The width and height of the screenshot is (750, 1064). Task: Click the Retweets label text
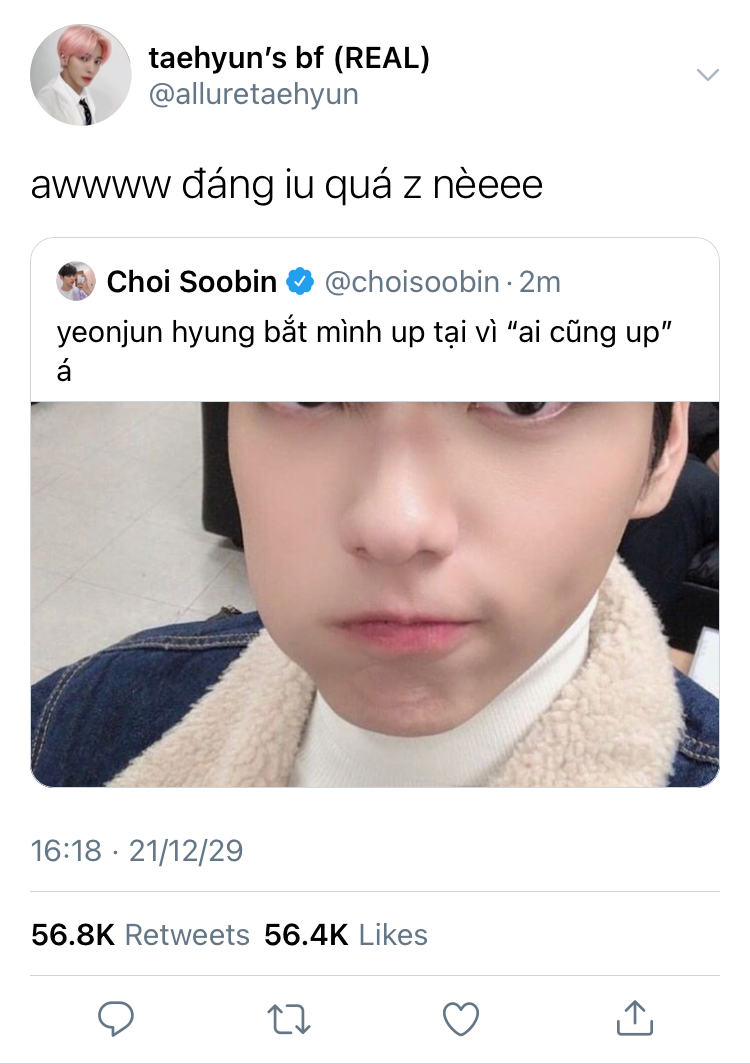(187, 934)
